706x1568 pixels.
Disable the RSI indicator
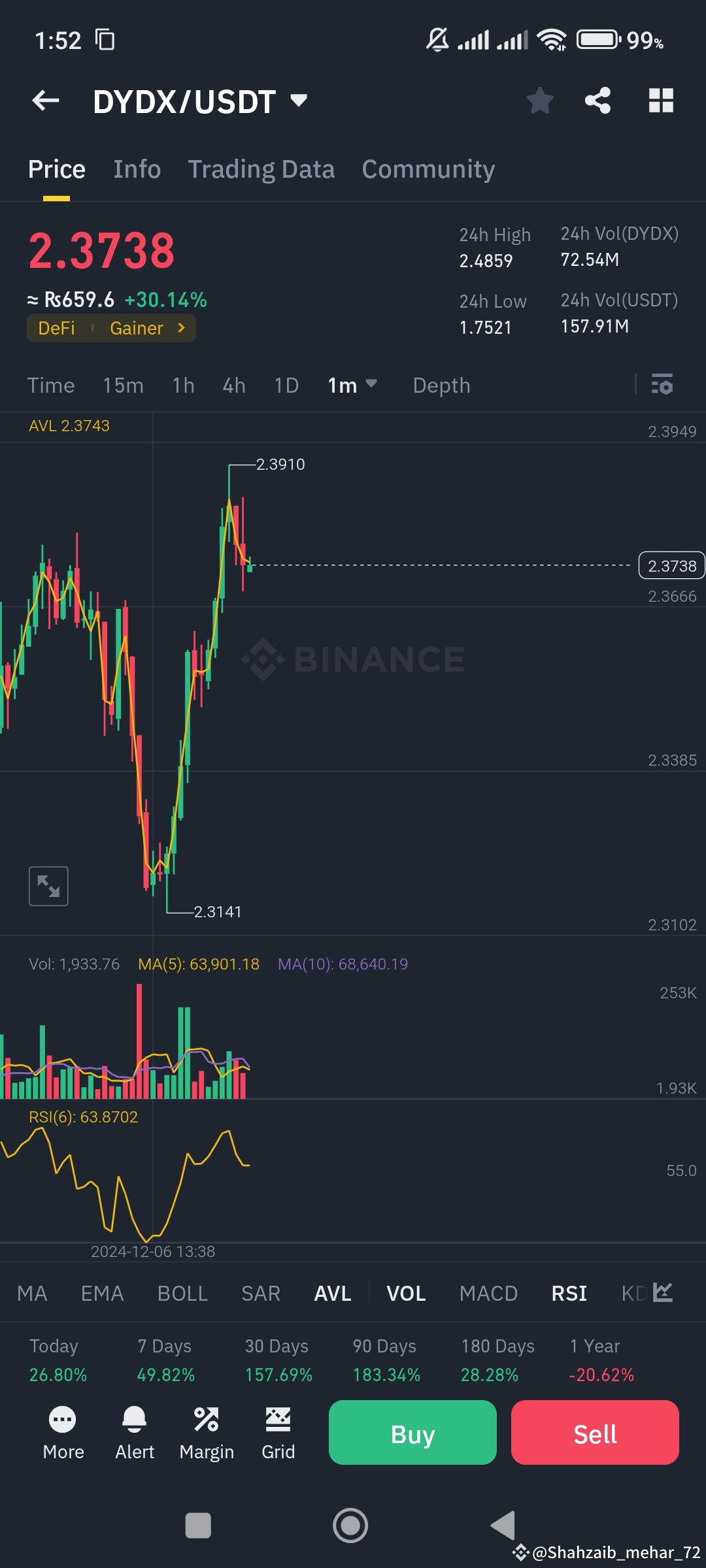click(568, 1293)
